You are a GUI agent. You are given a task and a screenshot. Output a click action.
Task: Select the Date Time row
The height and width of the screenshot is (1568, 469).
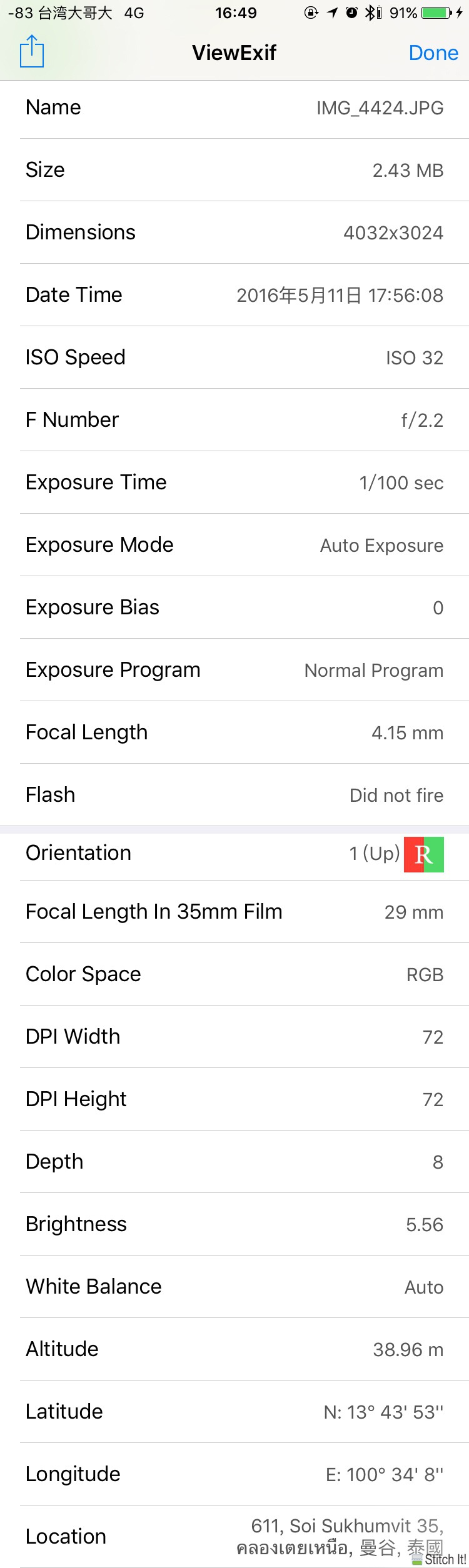point(234,295)
